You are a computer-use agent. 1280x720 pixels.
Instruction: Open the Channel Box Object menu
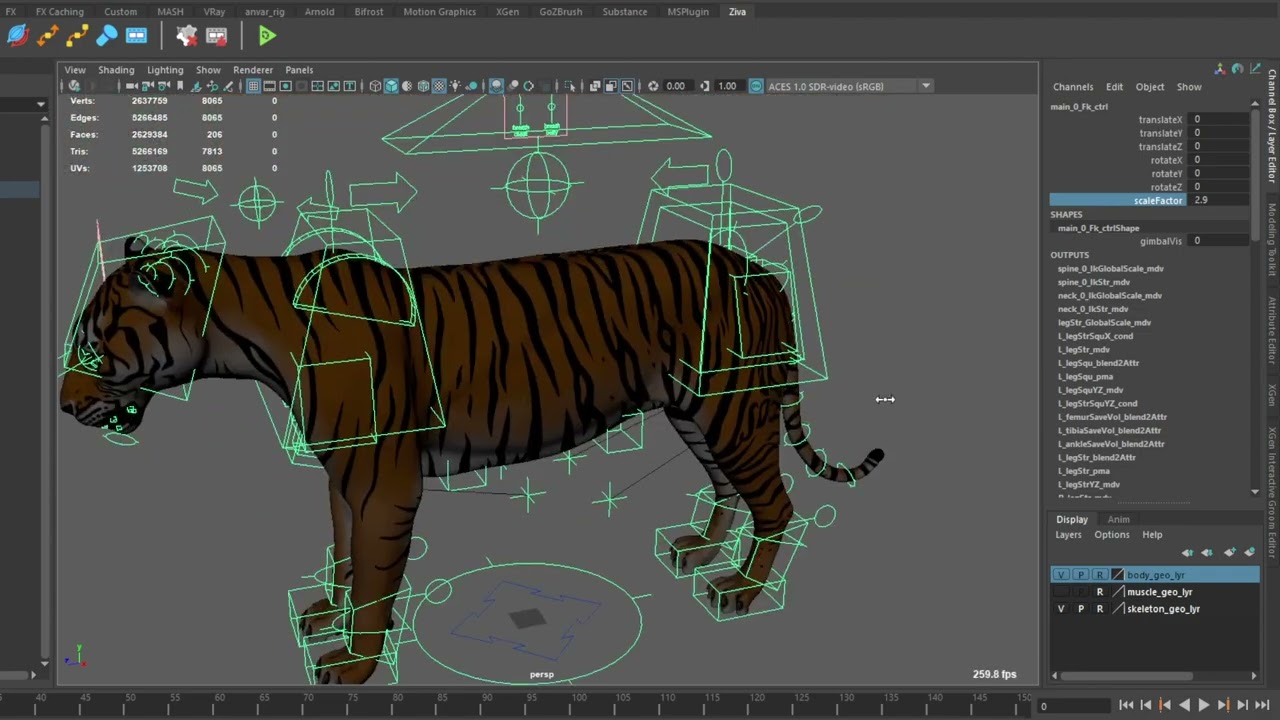coord(1150,87)
